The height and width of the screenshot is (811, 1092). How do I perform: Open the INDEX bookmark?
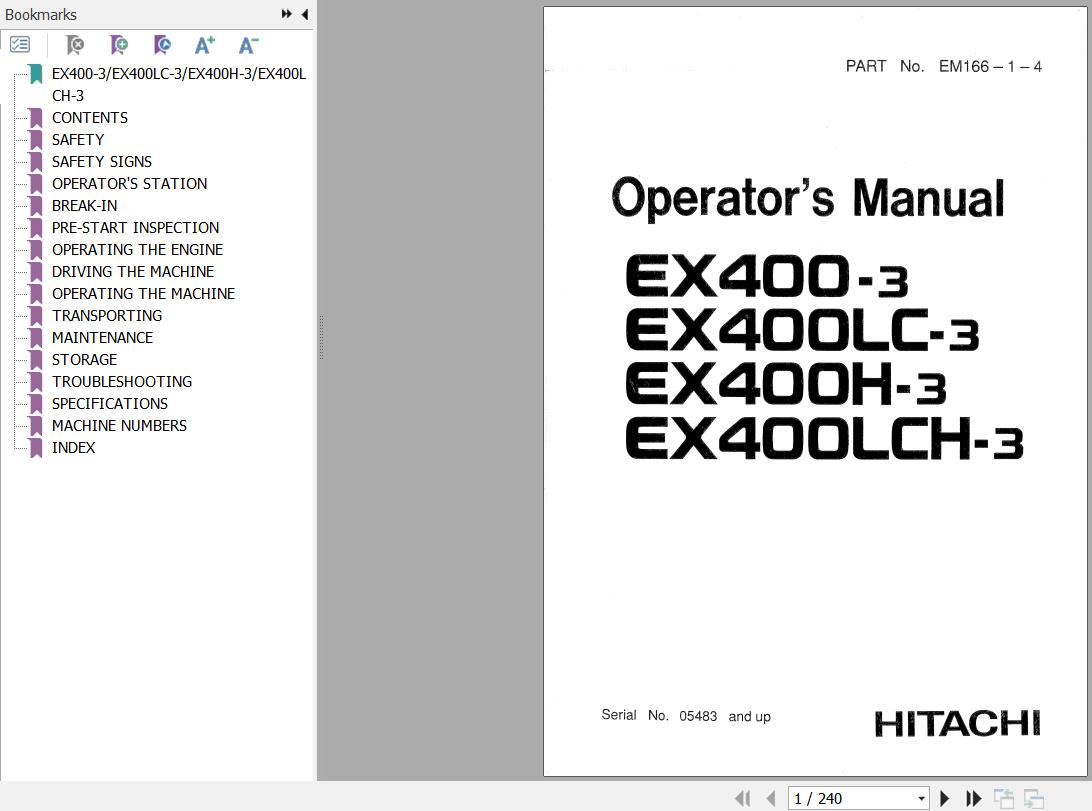click(73, 448)
